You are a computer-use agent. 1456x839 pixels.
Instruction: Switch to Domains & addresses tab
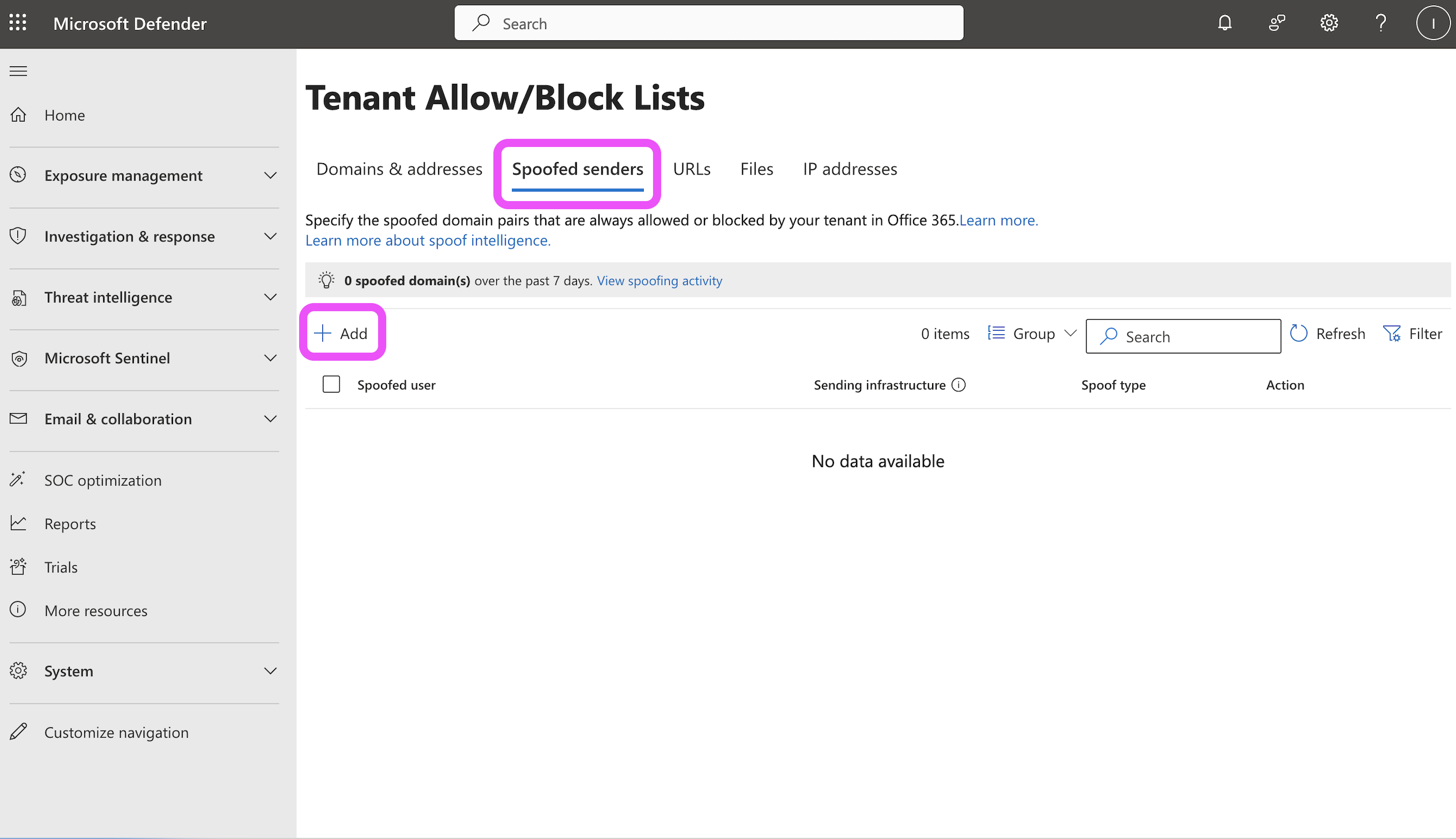(399, 169)
